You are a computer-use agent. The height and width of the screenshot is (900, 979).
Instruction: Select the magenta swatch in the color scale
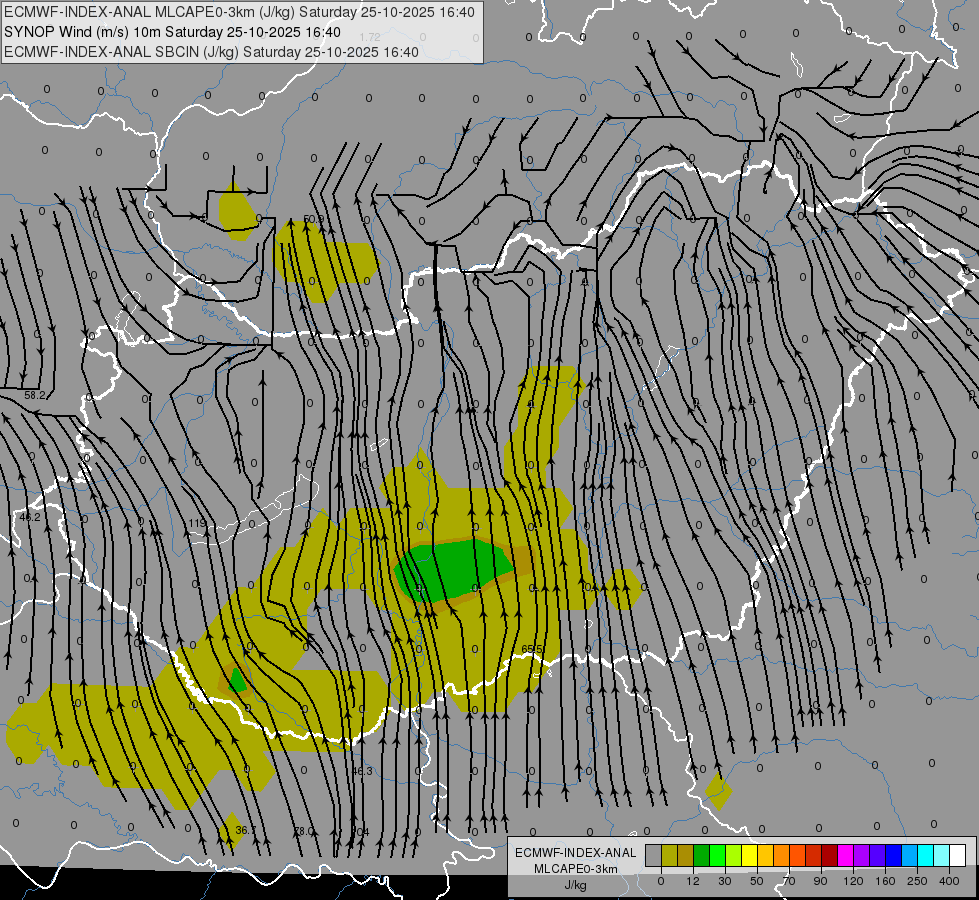[845, 855]
